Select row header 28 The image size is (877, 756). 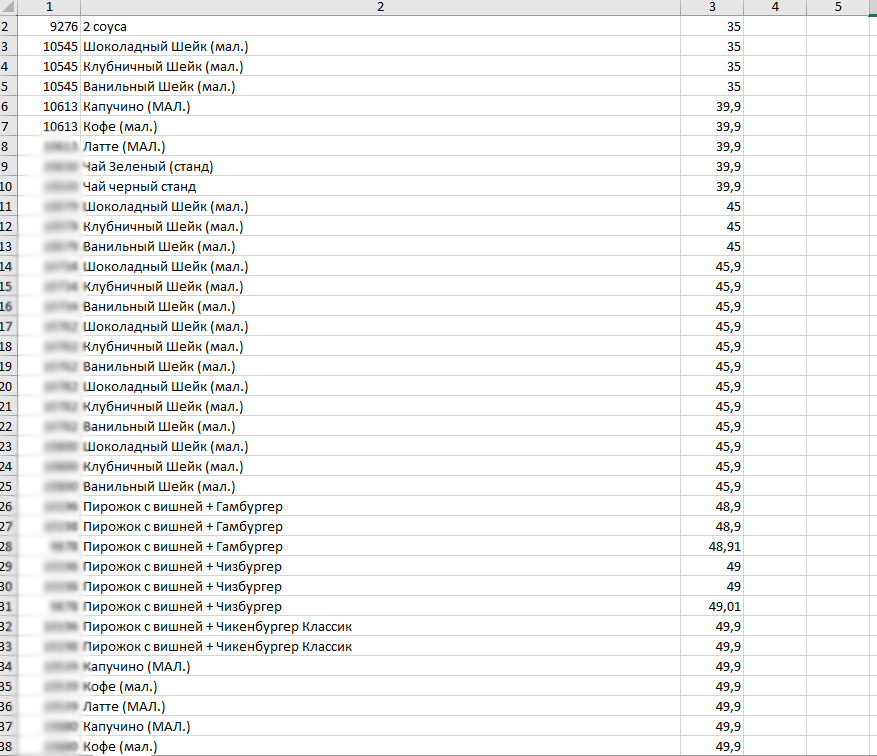click(x=8, y=546)
